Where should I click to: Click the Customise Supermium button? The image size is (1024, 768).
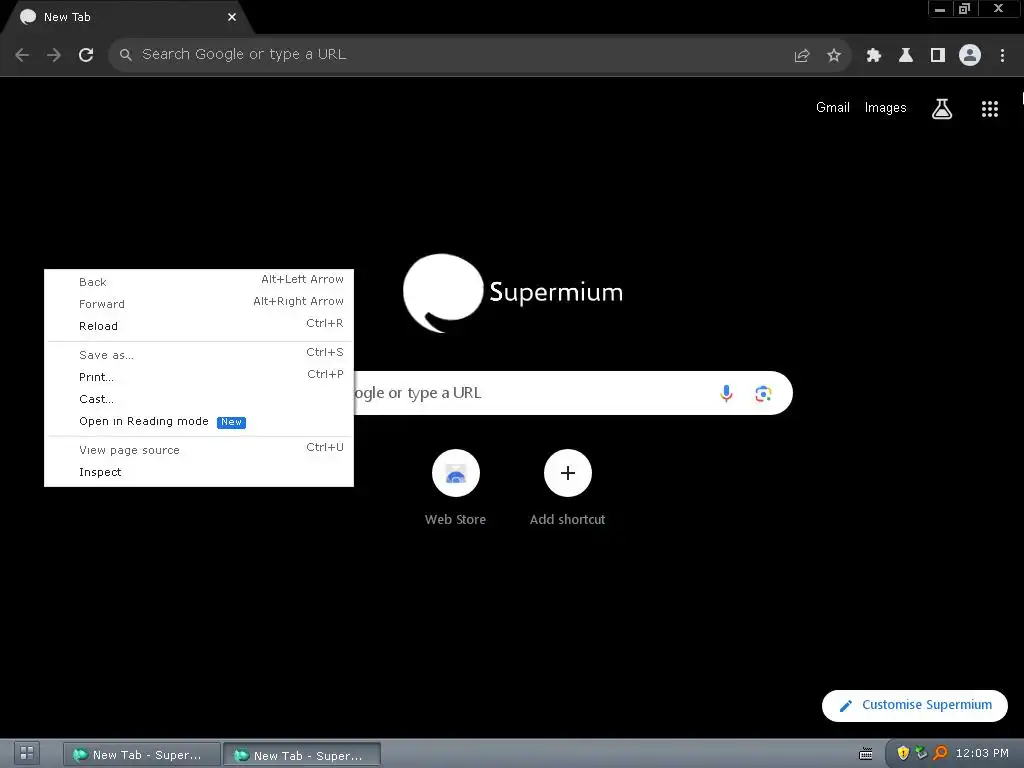915,705
